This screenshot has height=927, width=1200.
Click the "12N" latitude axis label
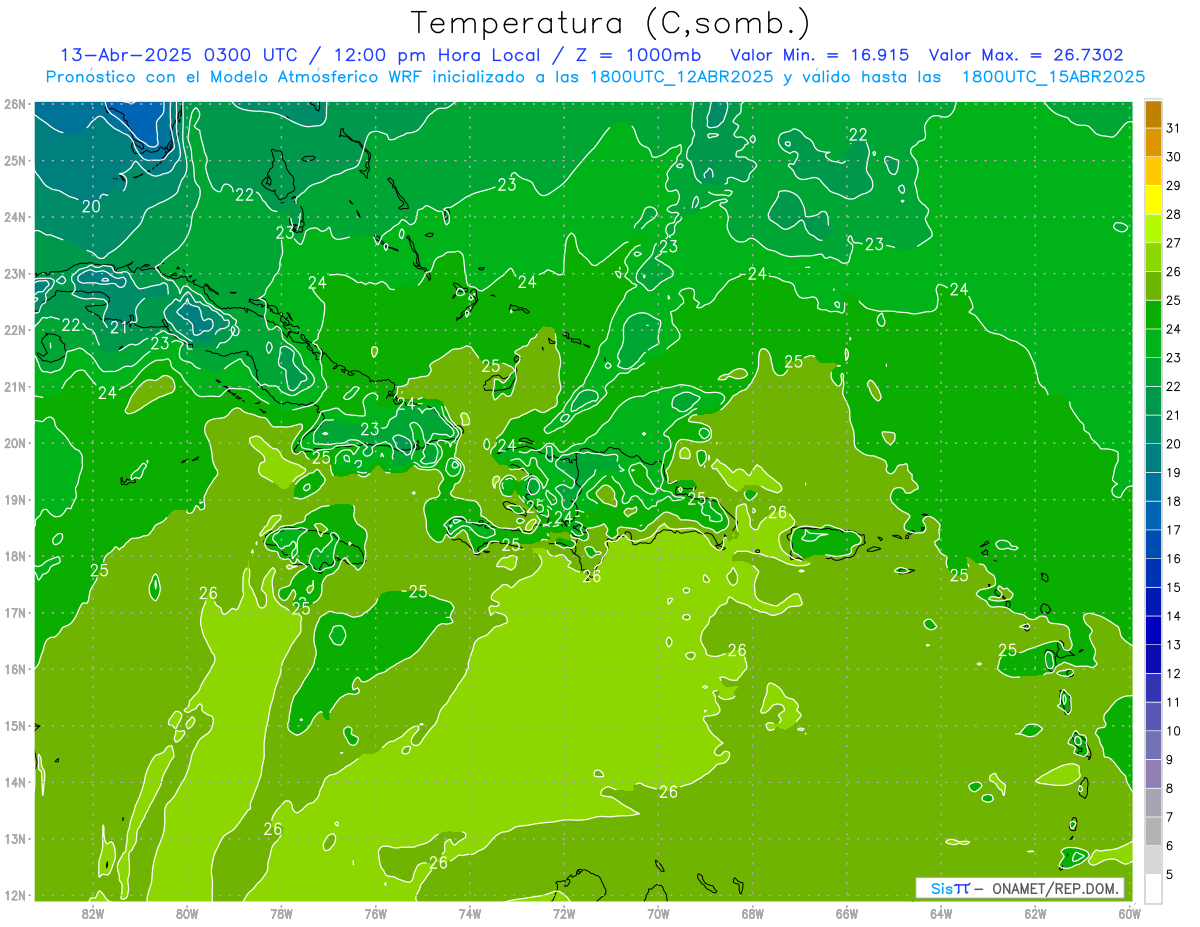pos(14,895)
